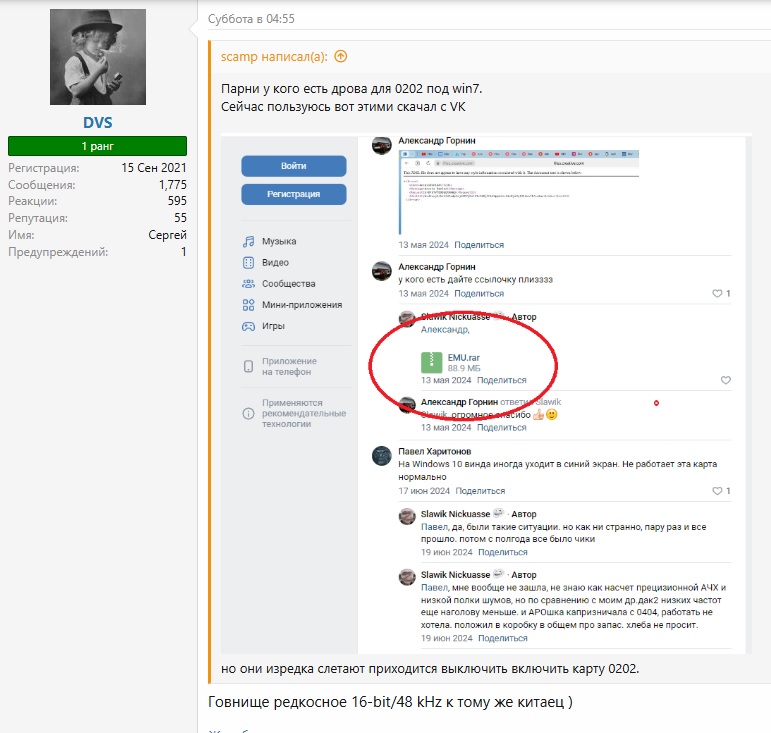Like Павел Харитонов's comment heart icon
Screen dimensions: 771x733
pyautogui.click(x=717, y=491)
